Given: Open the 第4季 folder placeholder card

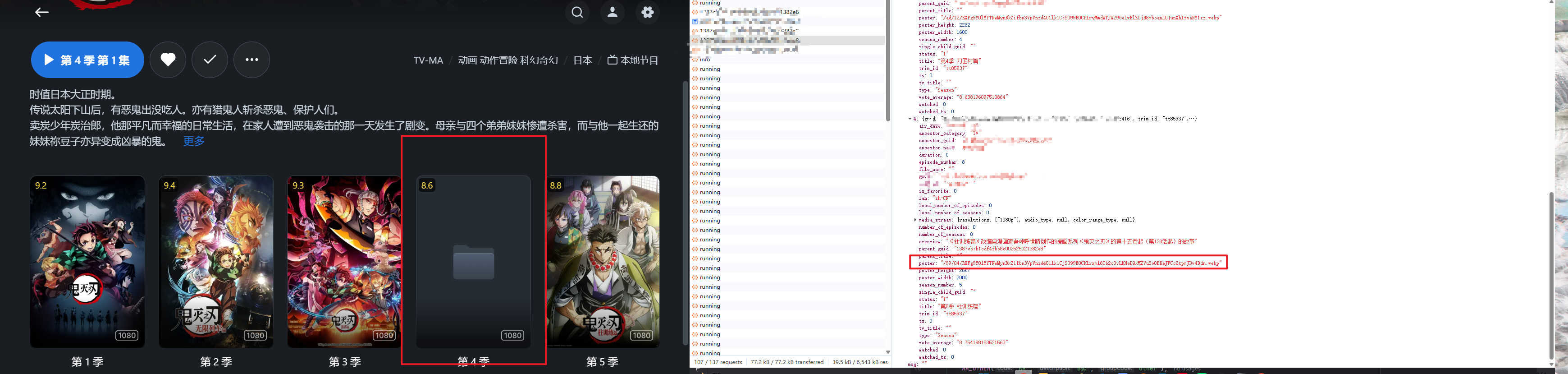Looking at the screenshot, I should point(474,262).
